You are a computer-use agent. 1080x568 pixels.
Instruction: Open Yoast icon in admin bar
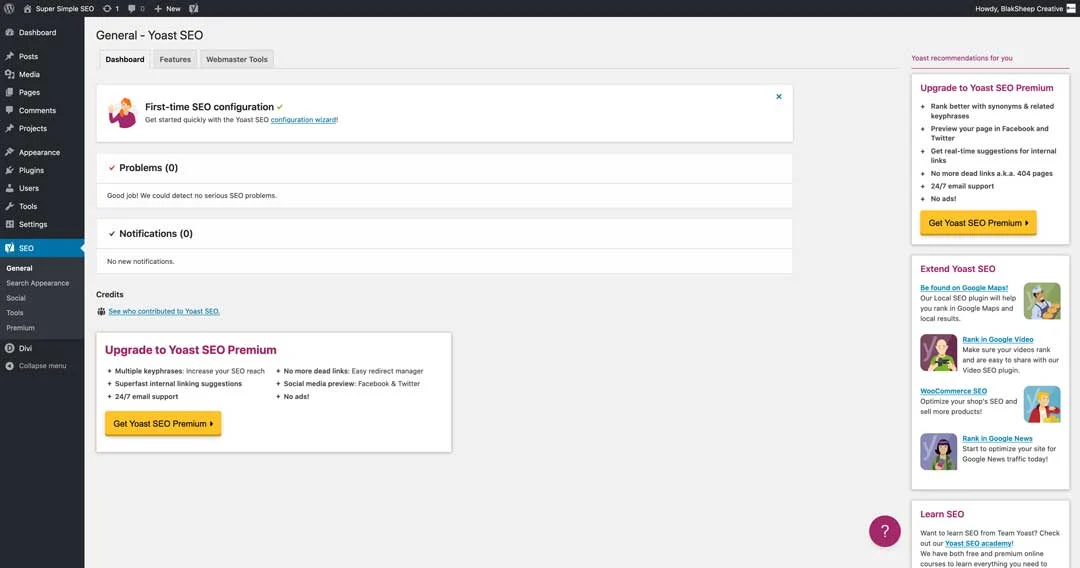[x=194, y=8]
